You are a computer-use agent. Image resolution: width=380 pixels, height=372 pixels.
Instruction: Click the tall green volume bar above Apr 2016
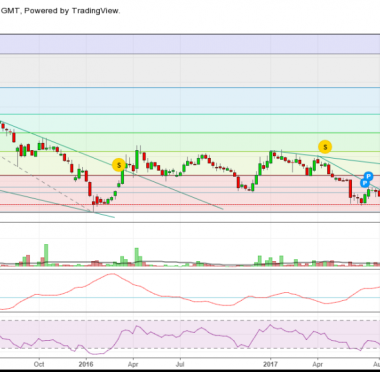tap(136, 257)
